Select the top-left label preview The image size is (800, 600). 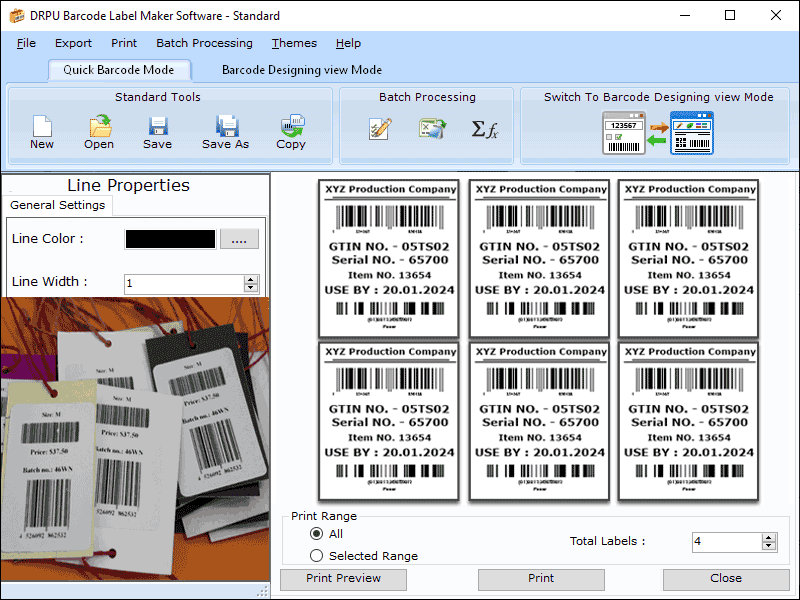click(389, 258)
